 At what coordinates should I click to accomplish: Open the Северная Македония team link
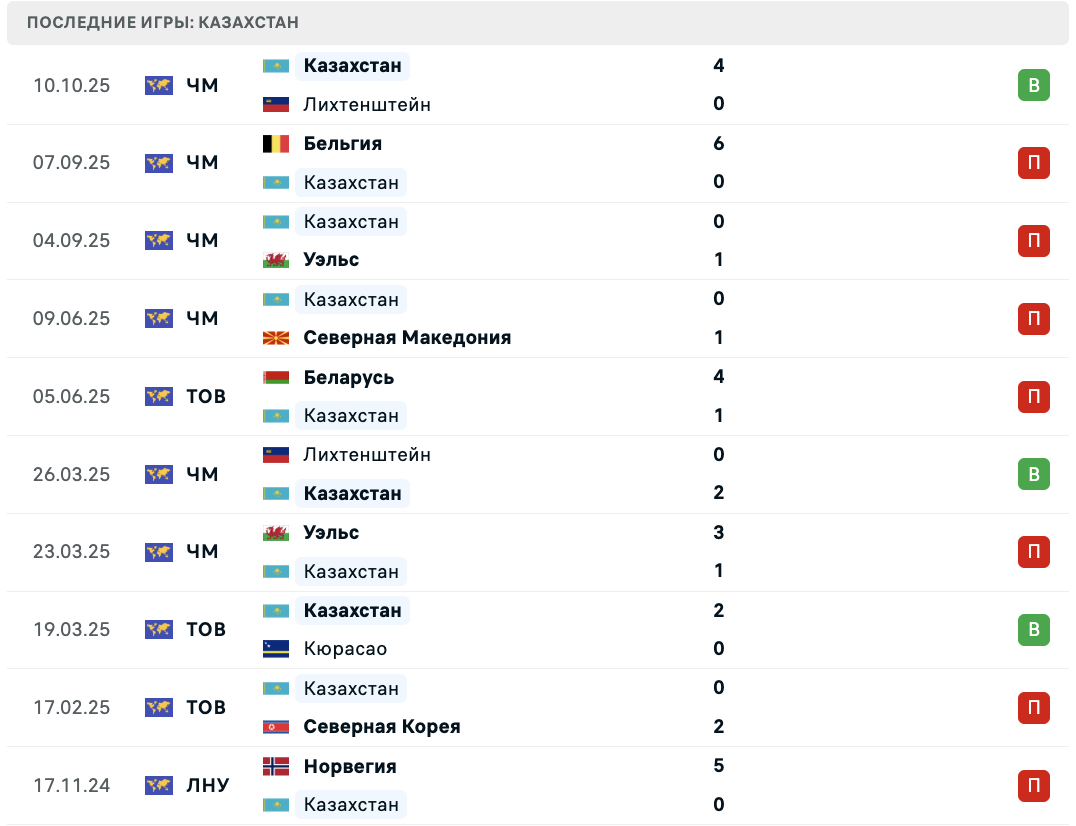point(407,338)
